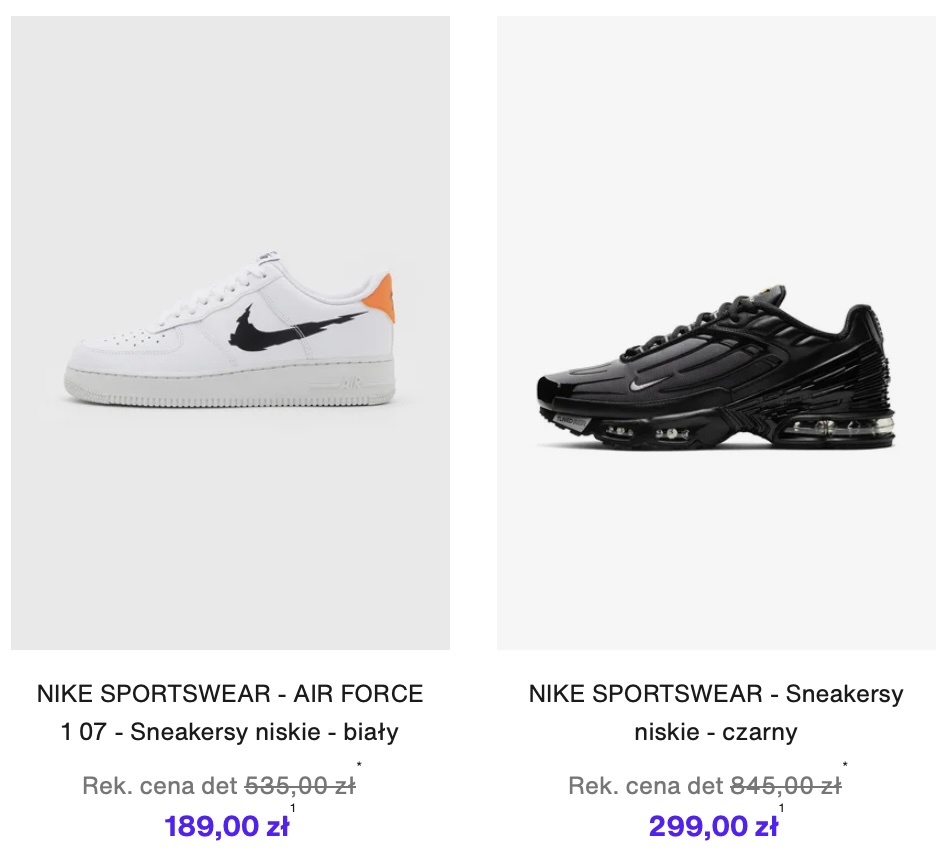Click the footnote marker 1 next to 189,00 zł
950x860 pixels.
tap(293, 809)
